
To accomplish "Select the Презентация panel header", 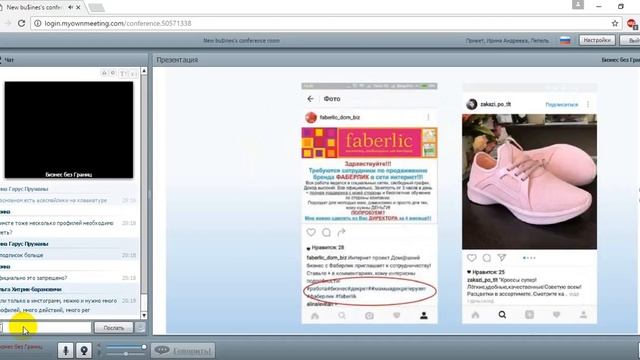I will pyautogui.click(x=177, y=60).
